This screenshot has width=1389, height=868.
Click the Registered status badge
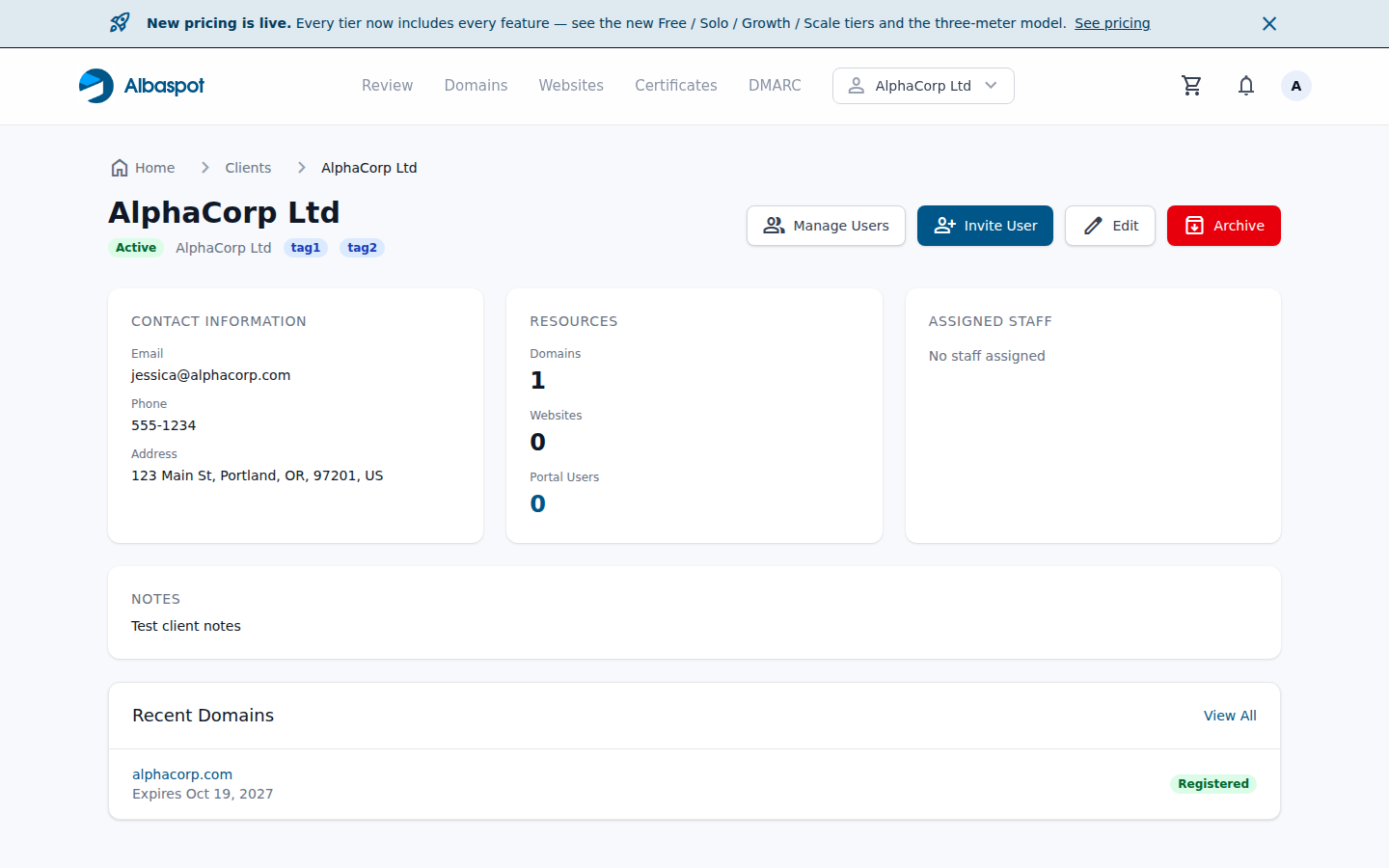point(1213,784)
